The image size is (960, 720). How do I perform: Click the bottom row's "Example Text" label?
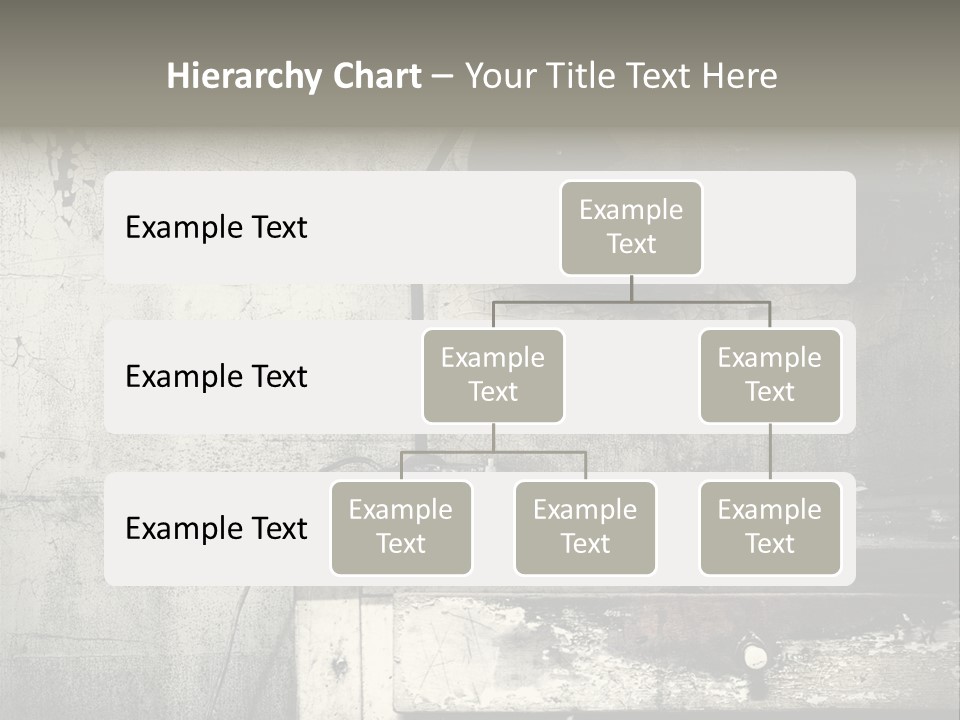[216, 528]
